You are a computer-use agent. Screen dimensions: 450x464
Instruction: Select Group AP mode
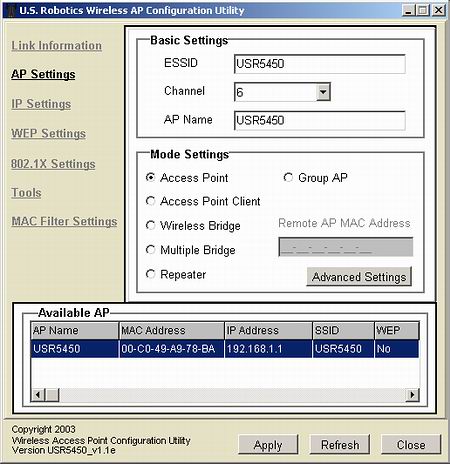pyautogui.click(x=288, y=177)
